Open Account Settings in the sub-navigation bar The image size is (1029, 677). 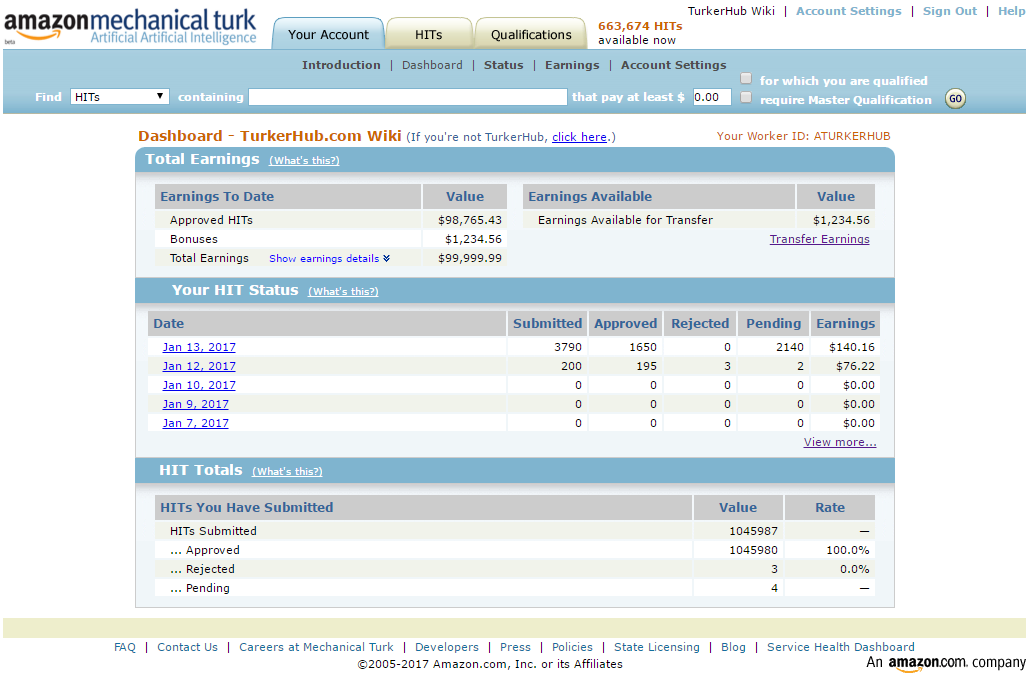673,65
